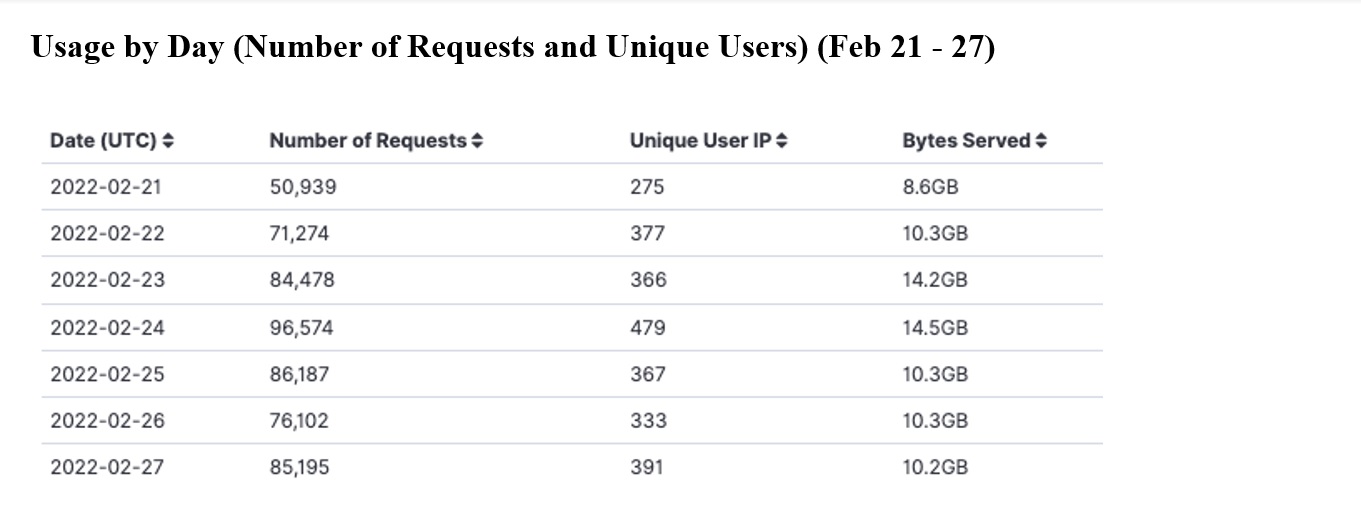
Task: Select the 2022-02-24 date cell
Action: 107,328
